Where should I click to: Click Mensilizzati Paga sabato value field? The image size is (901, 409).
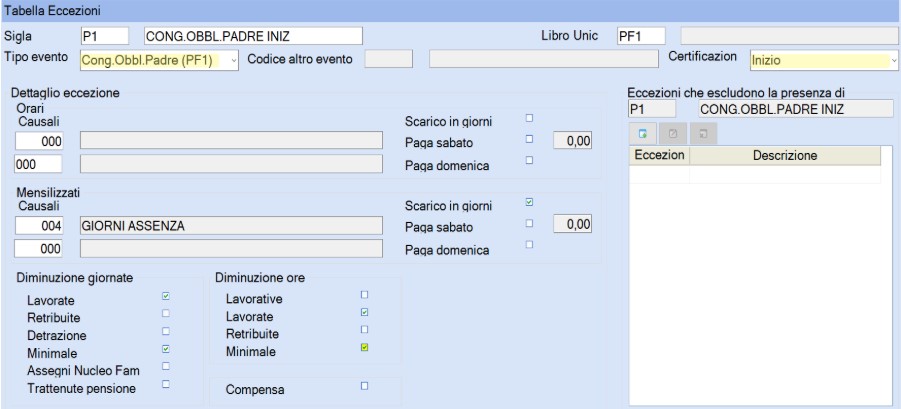572,225
